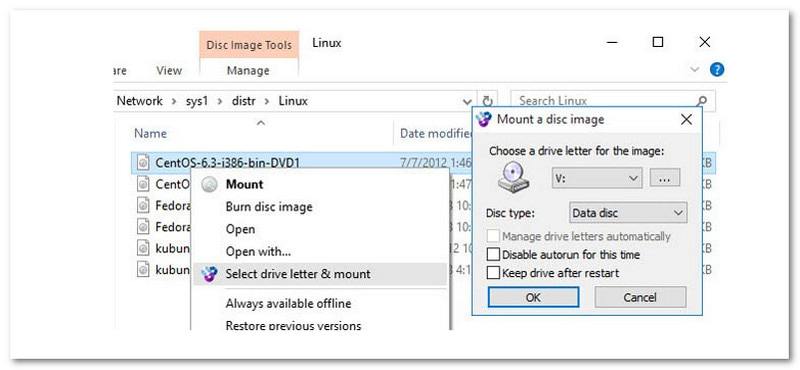Sort files by the Name column
This screenshot has height=370, width=800.
click(151, 134)
